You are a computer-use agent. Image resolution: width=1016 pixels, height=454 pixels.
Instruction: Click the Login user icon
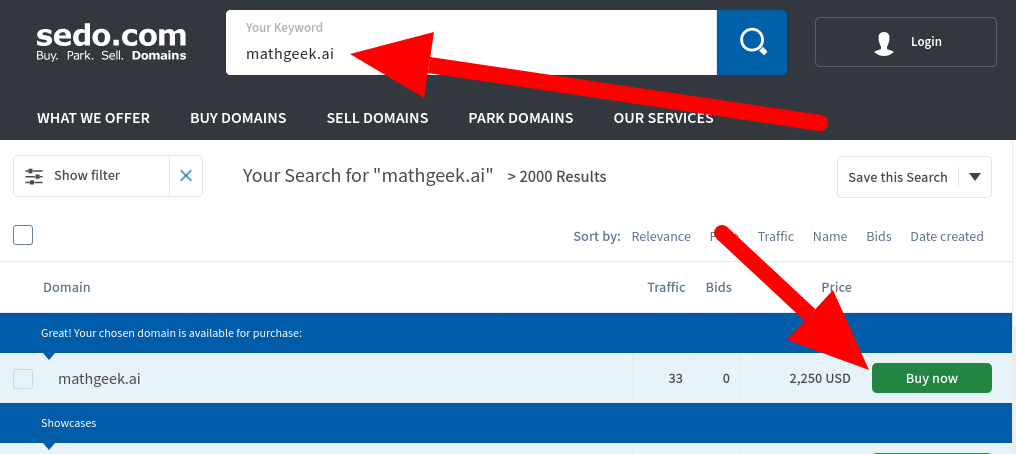884,42
